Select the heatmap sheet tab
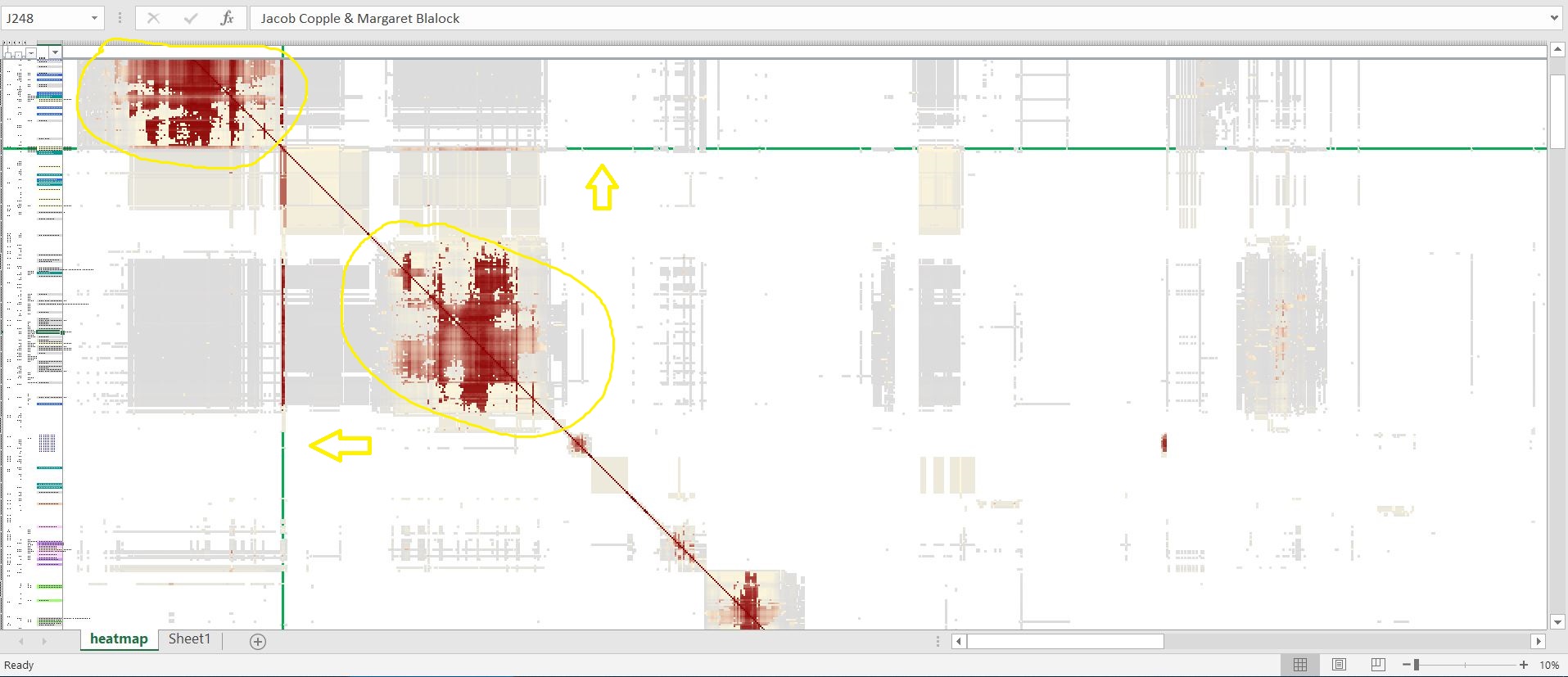 pos(119,639)
